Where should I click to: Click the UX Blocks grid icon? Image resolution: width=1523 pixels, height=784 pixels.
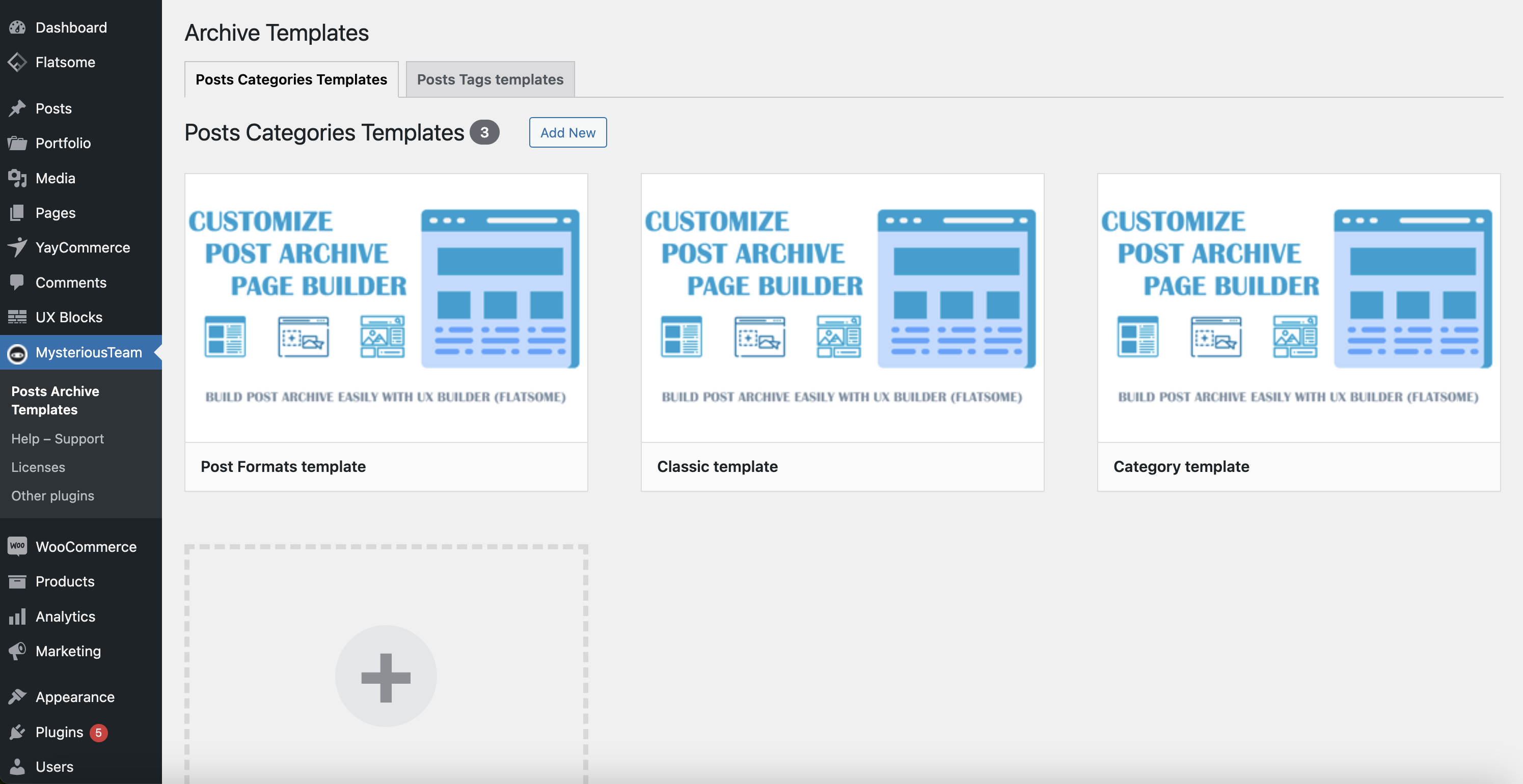[x=17, y=317]
